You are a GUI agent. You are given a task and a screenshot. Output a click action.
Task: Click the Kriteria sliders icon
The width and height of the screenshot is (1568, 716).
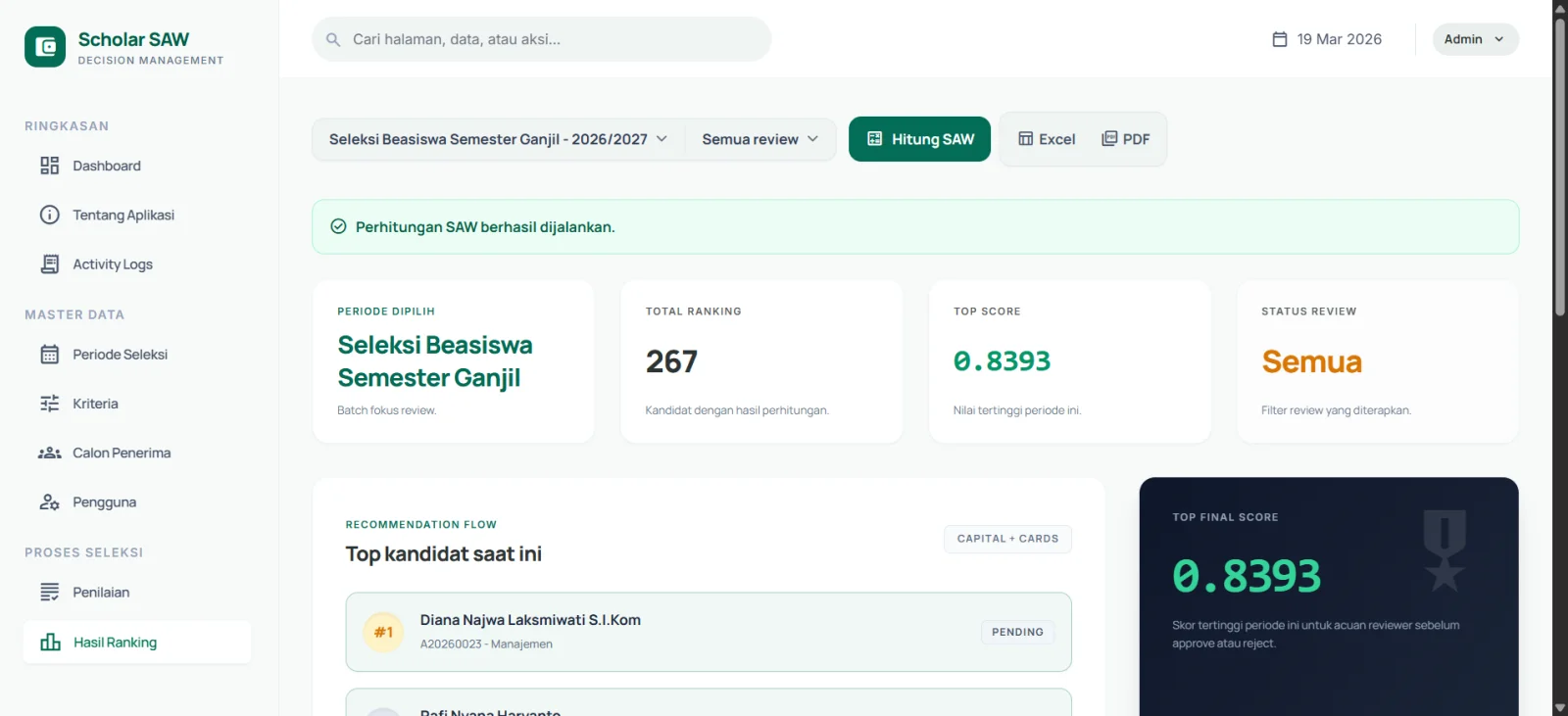point(50,404)
